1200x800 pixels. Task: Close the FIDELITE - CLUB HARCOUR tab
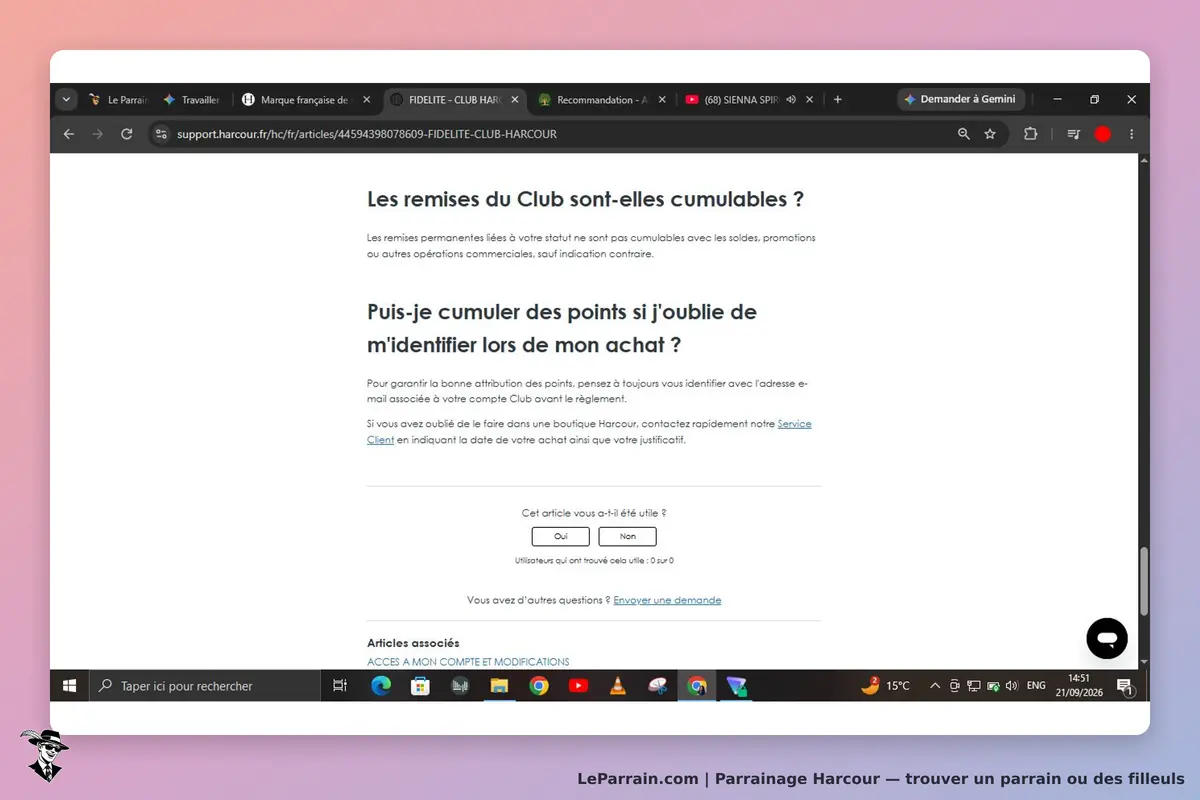tap(515, 100)
